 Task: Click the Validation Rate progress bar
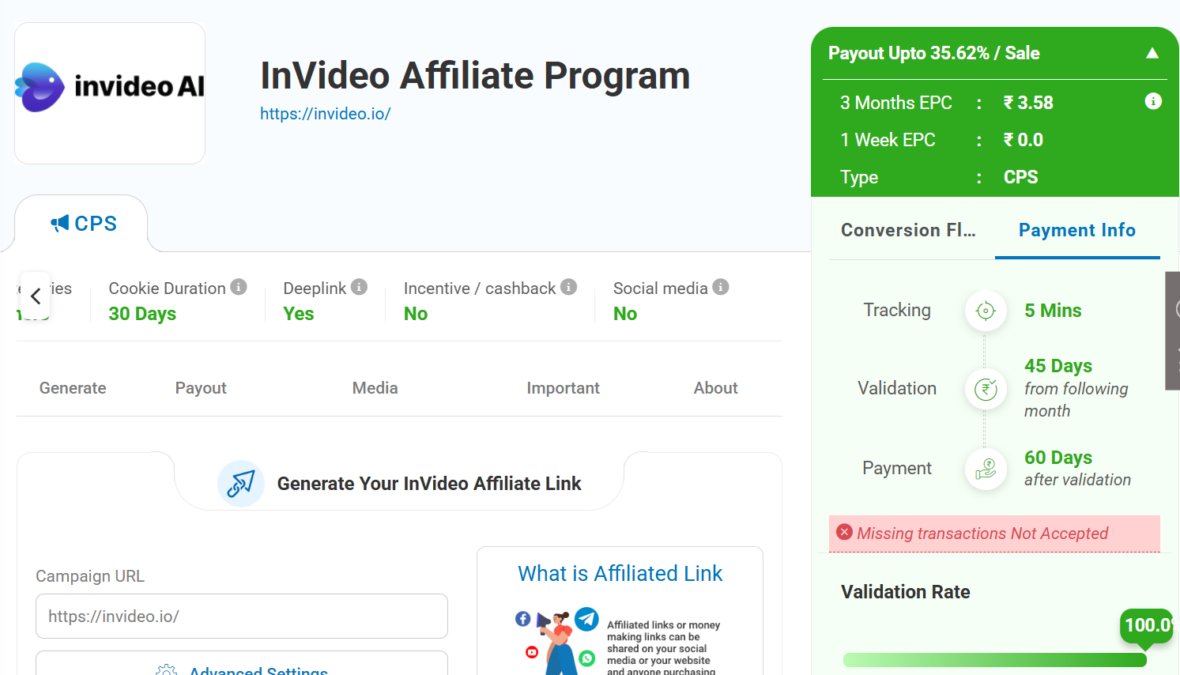pyautogui.click(x=994, y=660)
